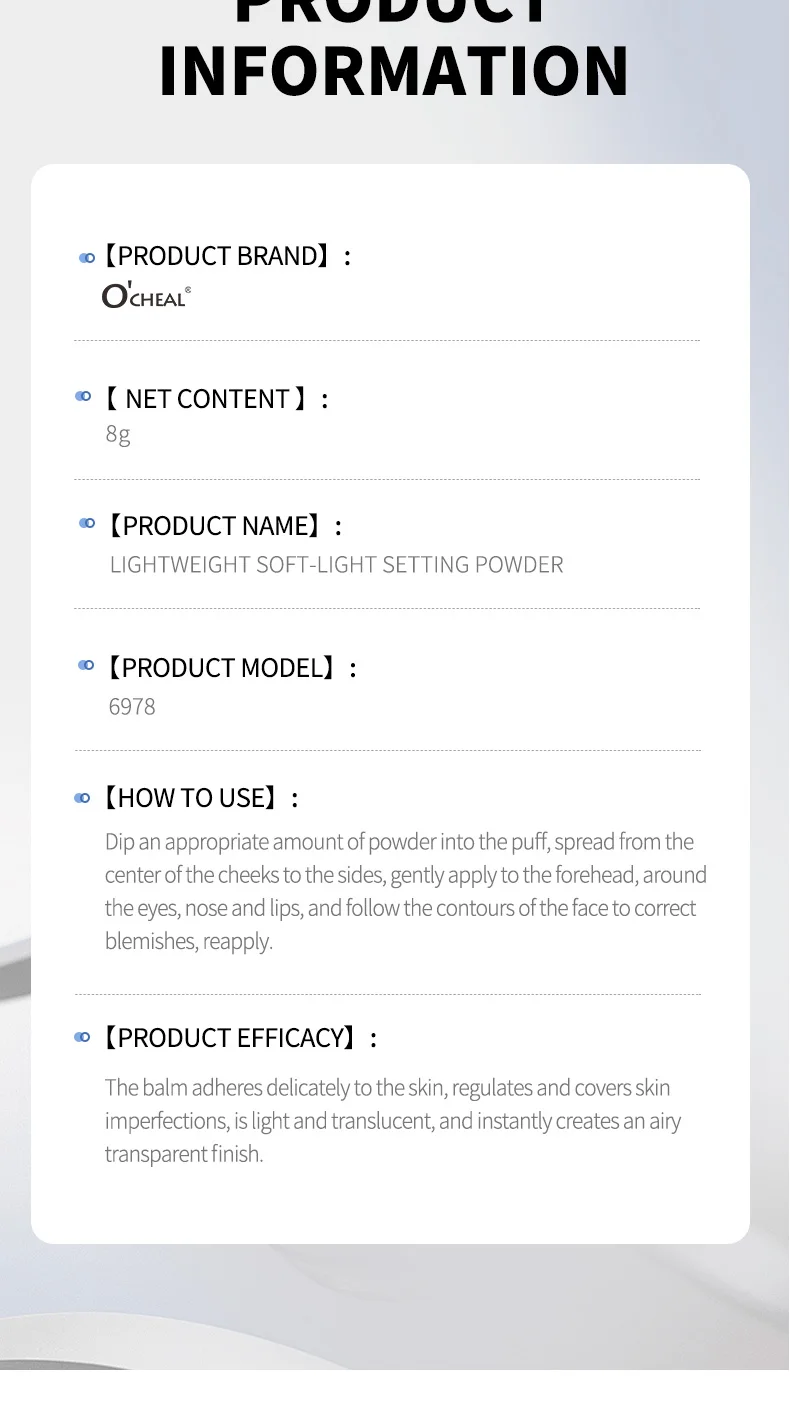Click the bullet icon beside PRODUCT NAME
The height and width of the screenshot is (1414, 790).
[87, 523]
